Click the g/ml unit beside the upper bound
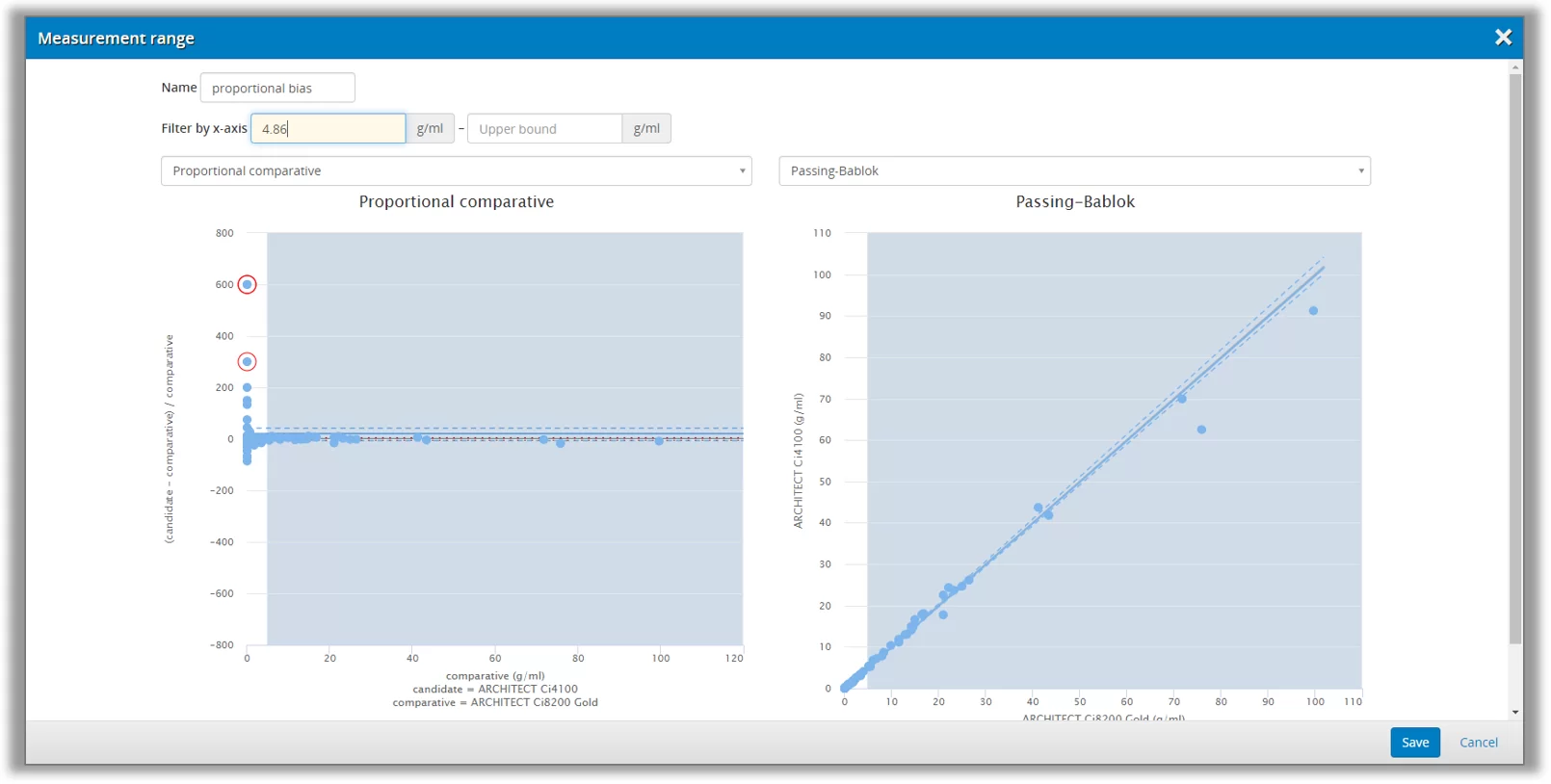This screenshot has width=1551, height=784. 646,129
